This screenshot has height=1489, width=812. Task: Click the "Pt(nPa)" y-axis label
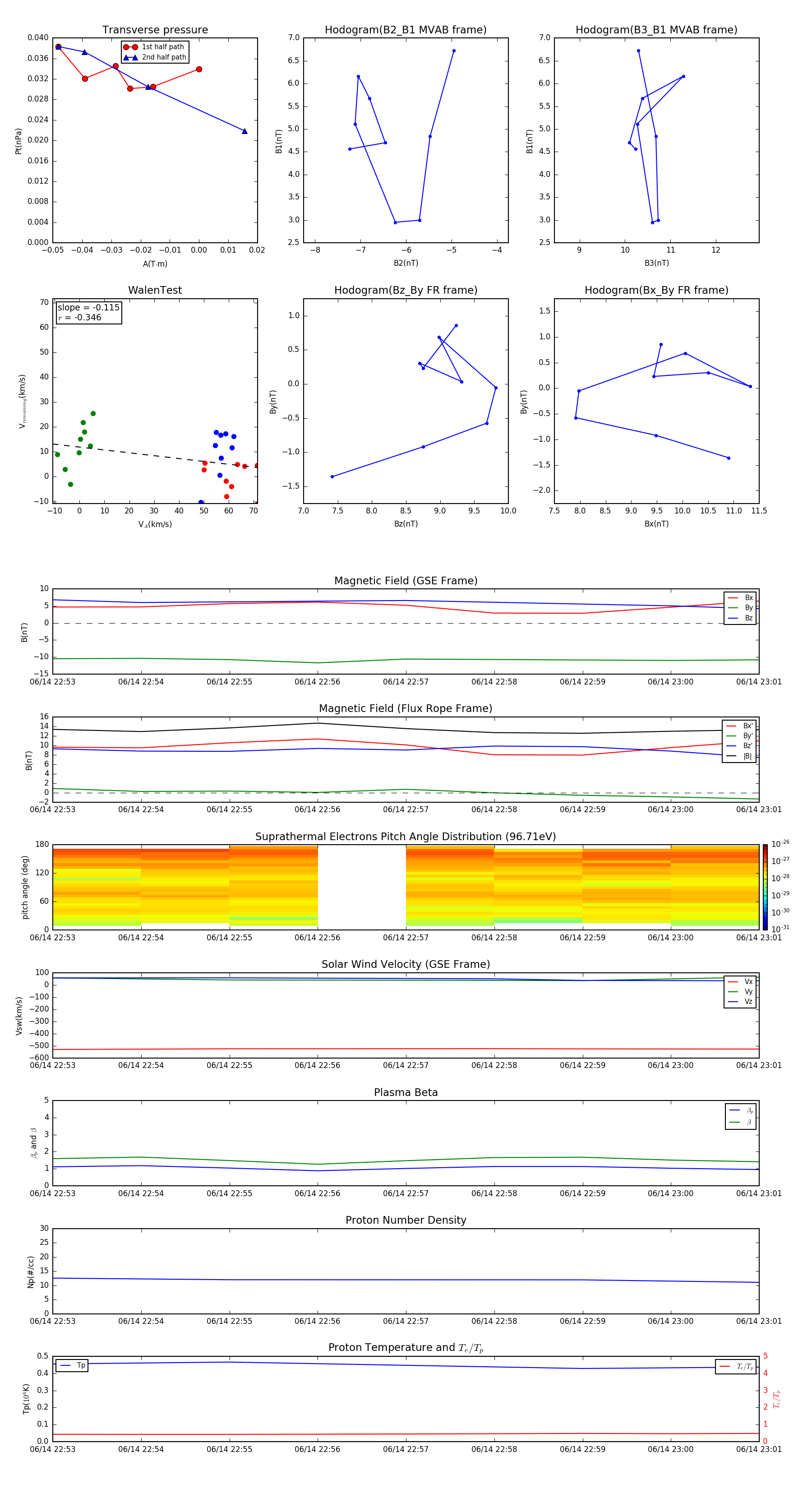pos(18,141)
